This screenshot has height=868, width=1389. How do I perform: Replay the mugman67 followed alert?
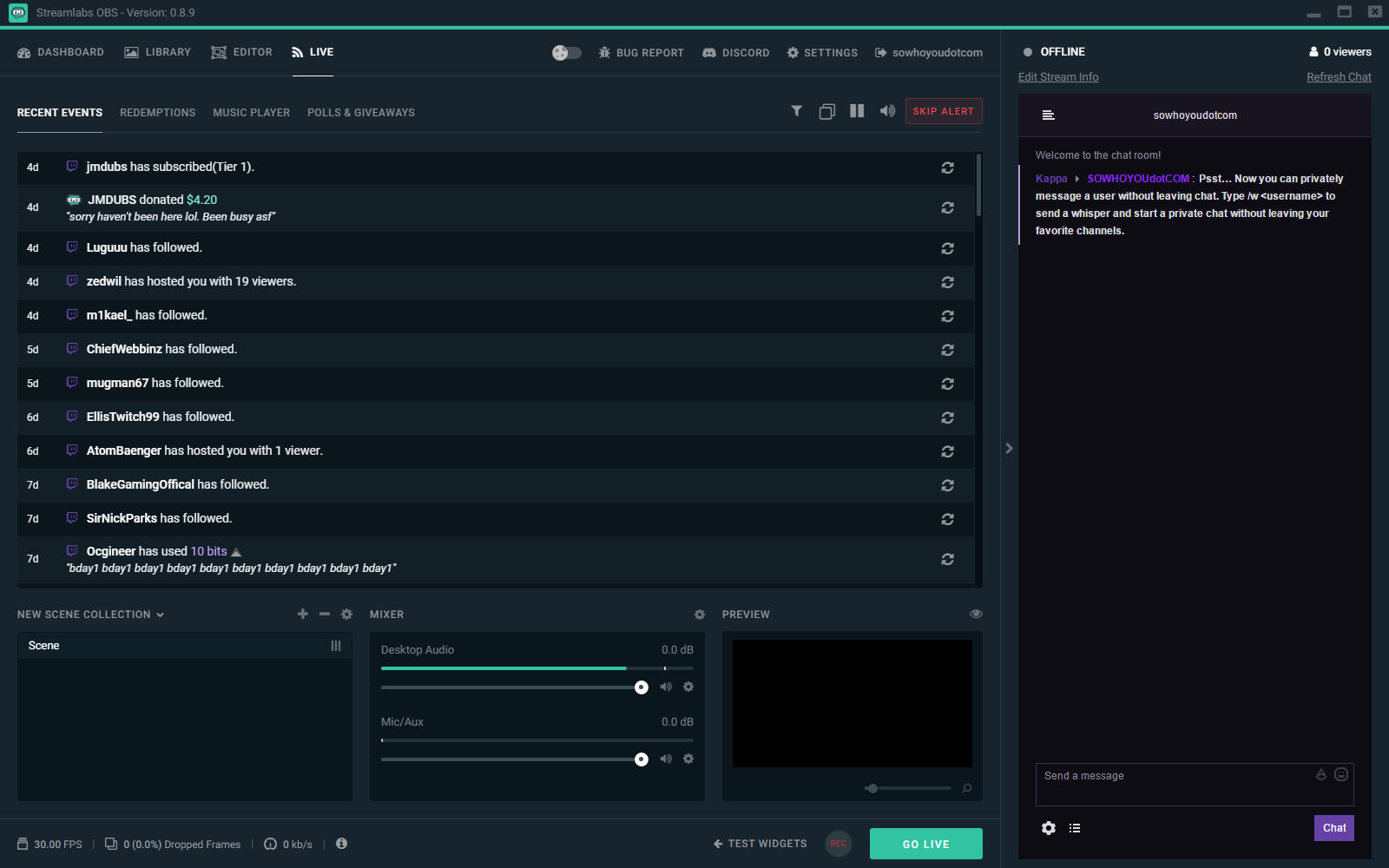tap(948, 384)
